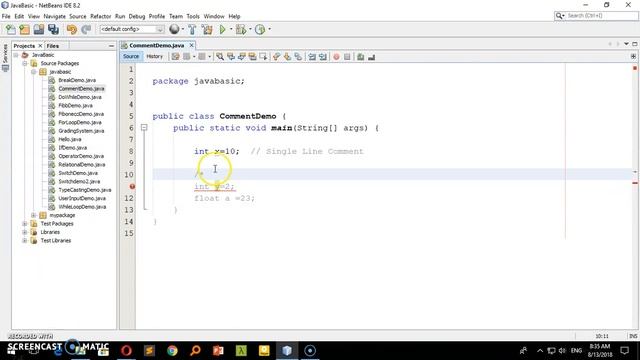Collapse the main method code fold
640x360 pixels.
[x=144, y=128]
